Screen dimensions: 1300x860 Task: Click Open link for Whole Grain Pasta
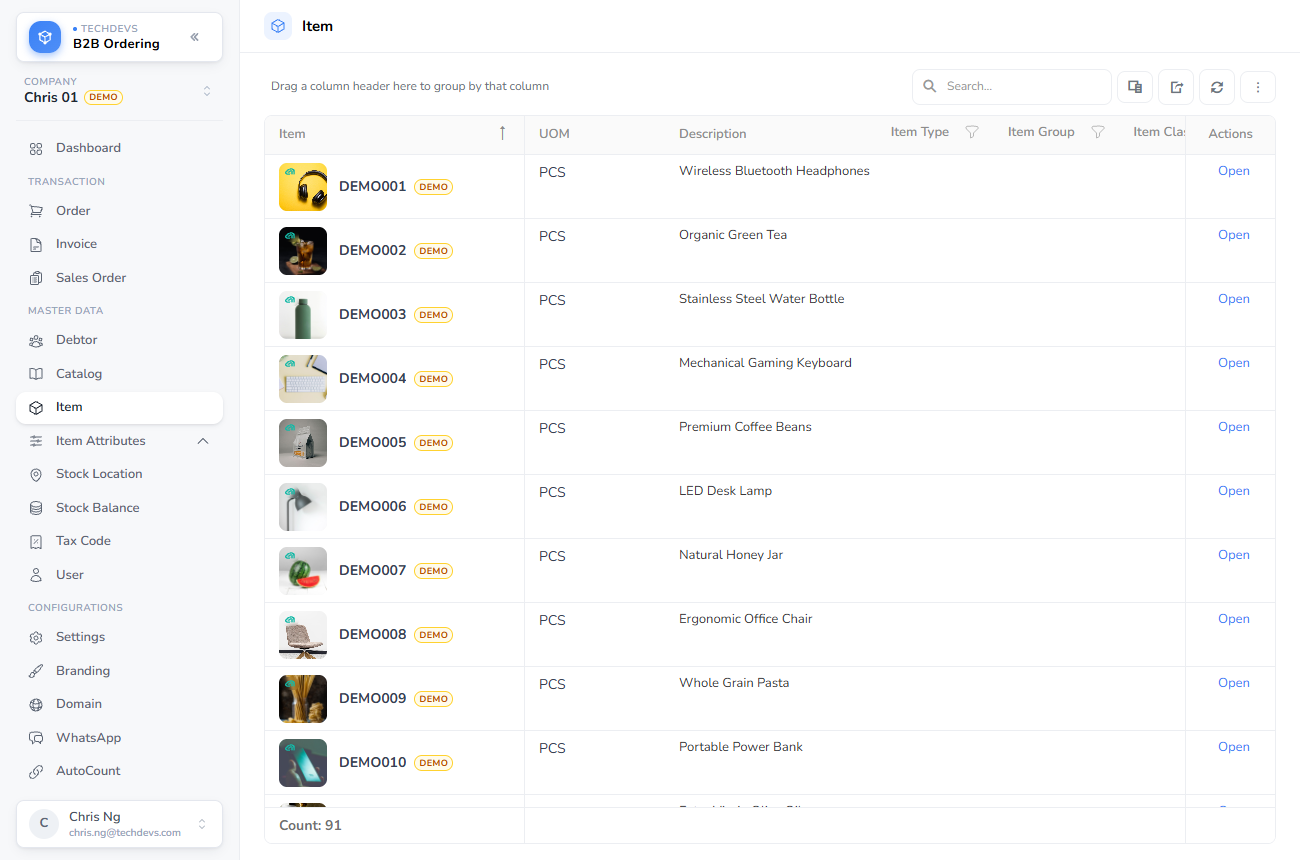pos(1233,683)
